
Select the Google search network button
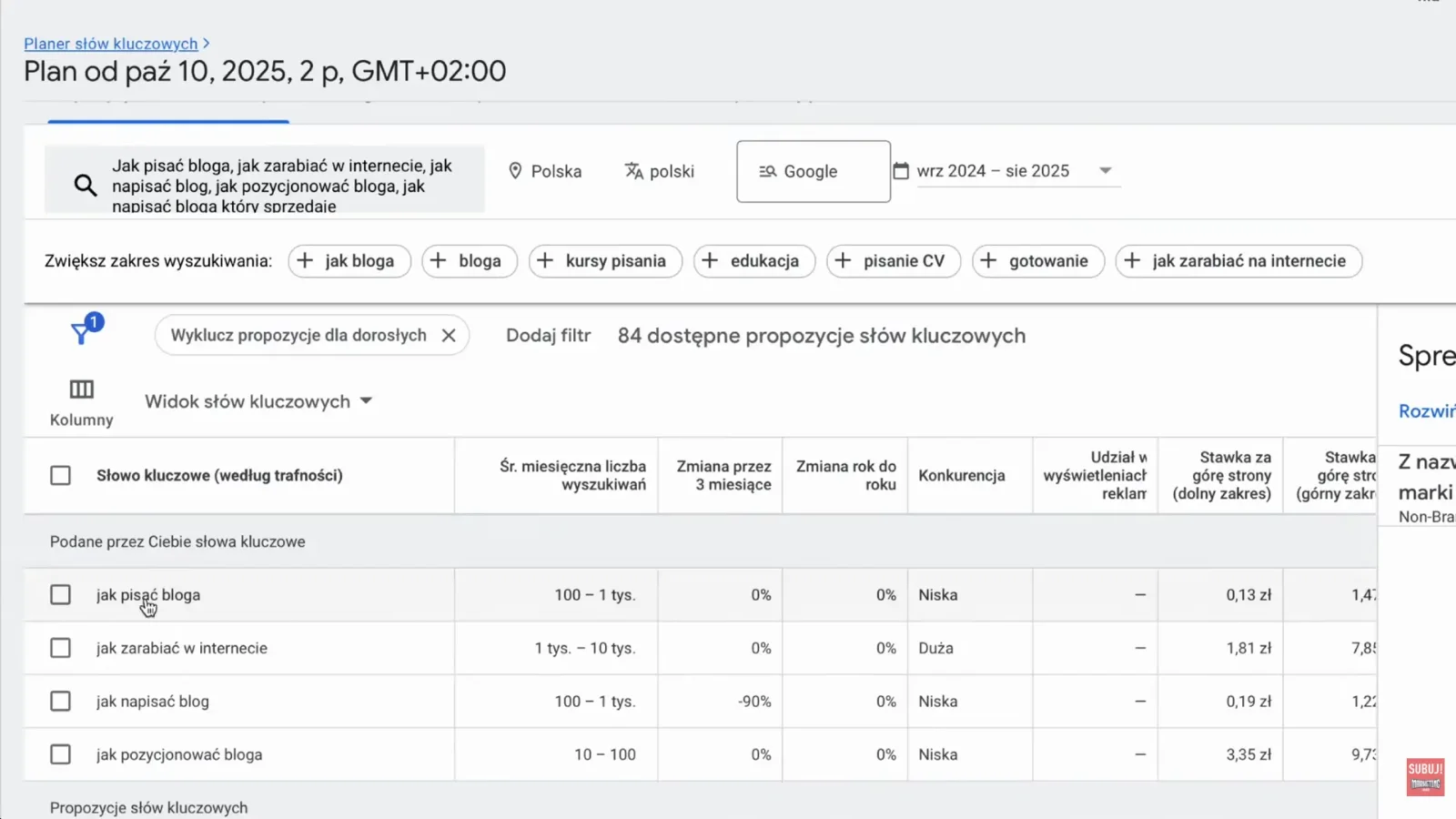pyautogui.click(x=814, y=171)
